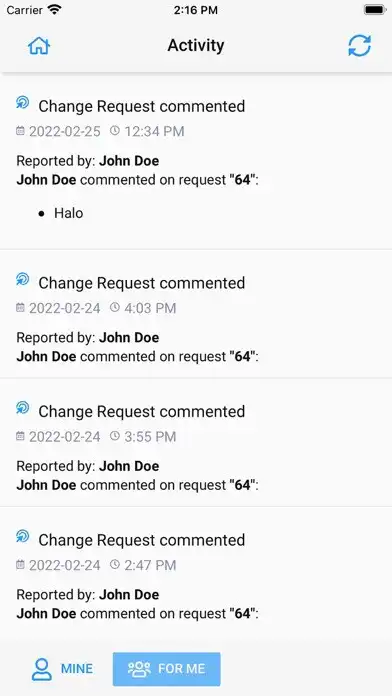Click change request icon for 3:55 PM entry

pos(23,407)
